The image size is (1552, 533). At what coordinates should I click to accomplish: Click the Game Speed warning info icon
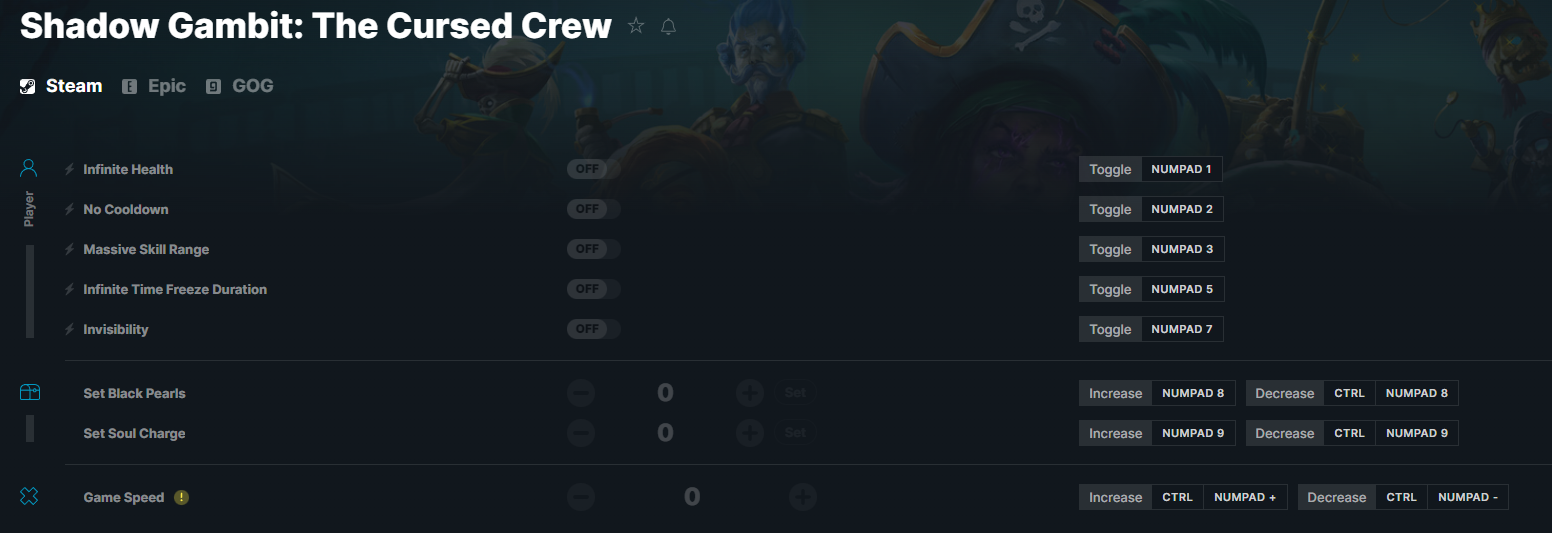point(181,497)
